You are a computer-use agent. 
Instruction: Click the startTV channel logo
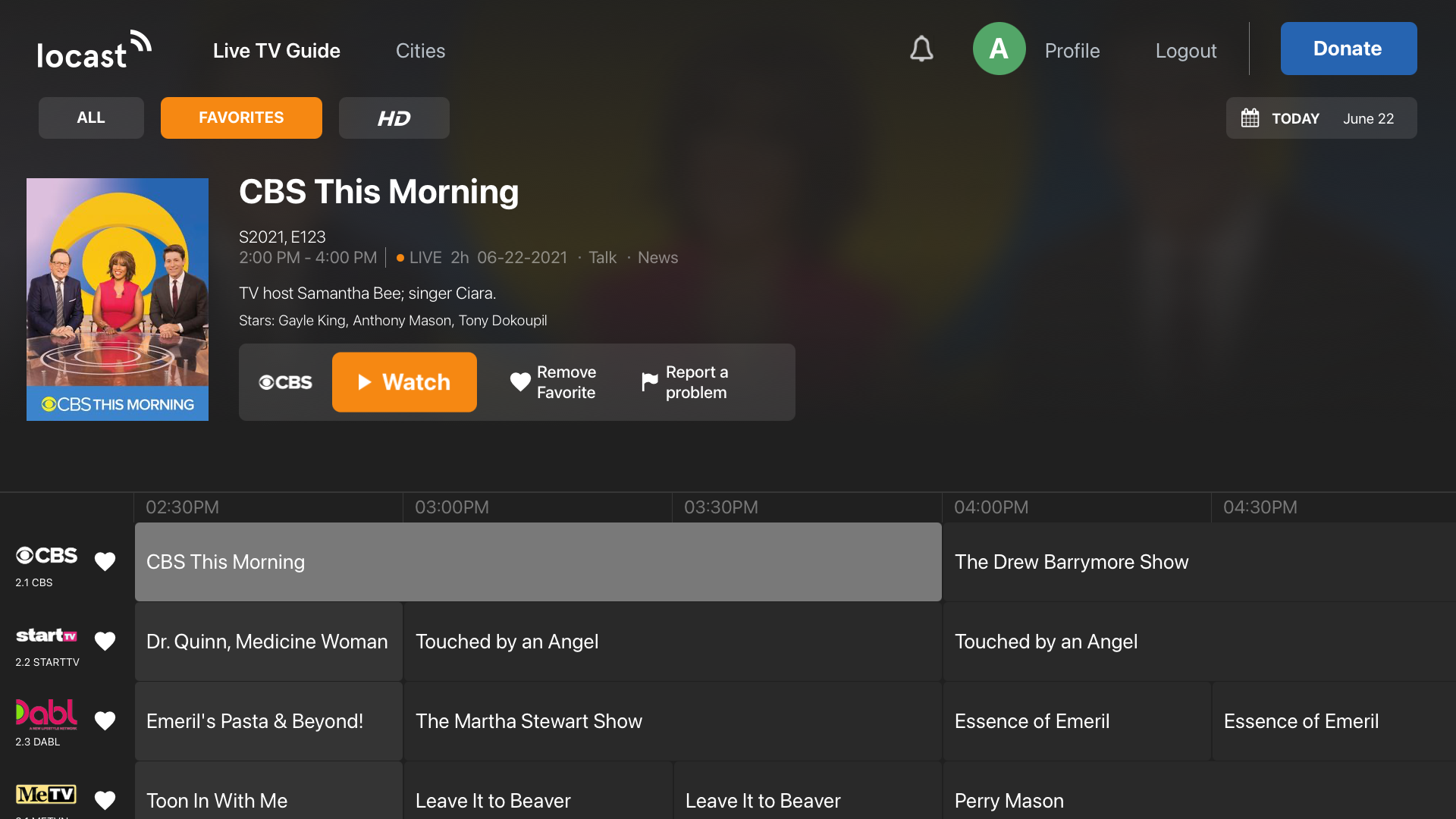(45, 635)
